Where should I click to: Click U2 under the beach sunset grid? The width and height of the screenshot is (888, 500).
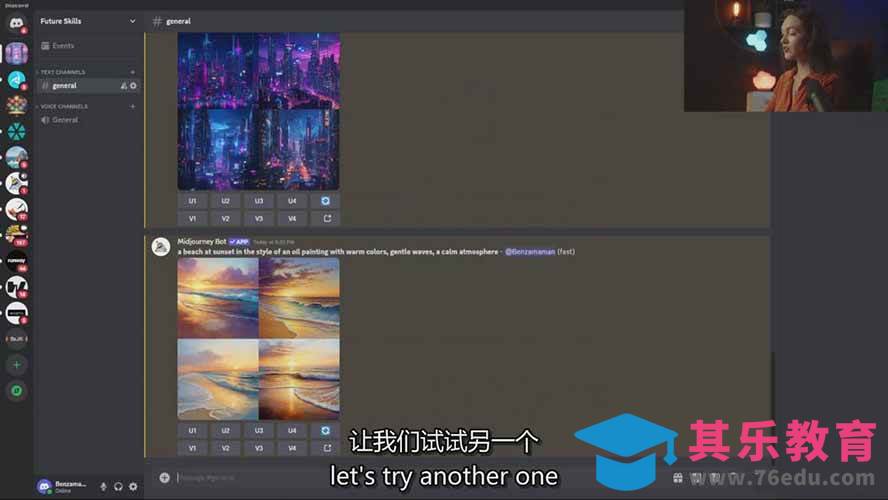click(x=225, y=430)
